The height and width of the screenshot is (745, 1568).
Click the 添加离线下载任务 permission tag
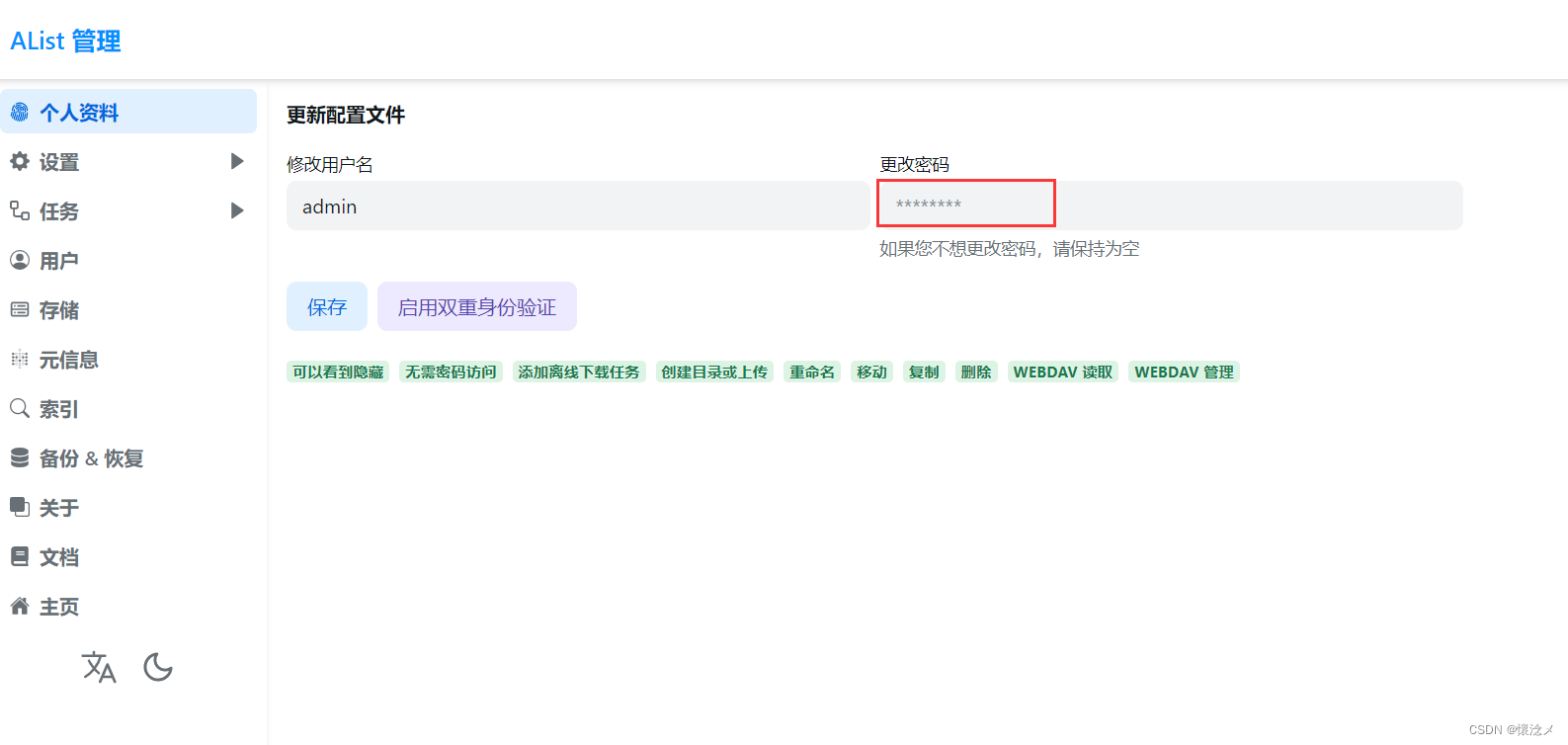point(579,372)
